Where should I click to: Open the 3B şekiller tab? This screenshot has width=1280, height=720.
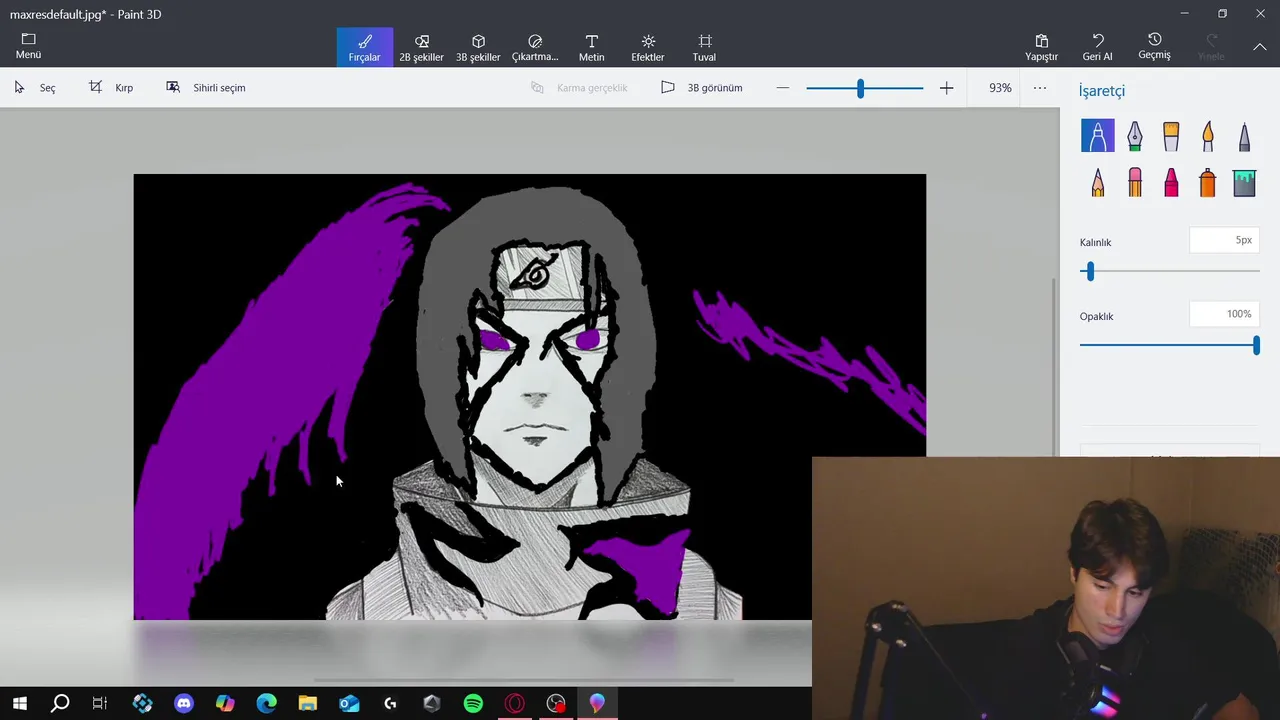click(x=478, y=47)
